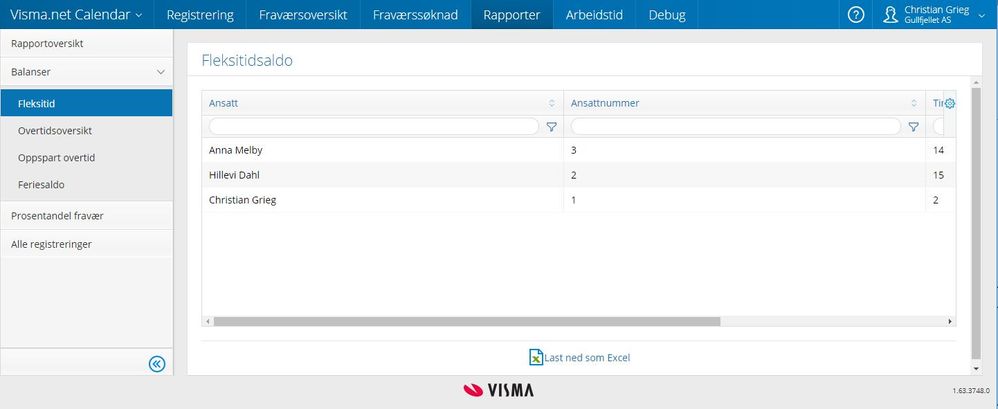
Task: Click the Visma logo in footer
Action: [498, 390]
